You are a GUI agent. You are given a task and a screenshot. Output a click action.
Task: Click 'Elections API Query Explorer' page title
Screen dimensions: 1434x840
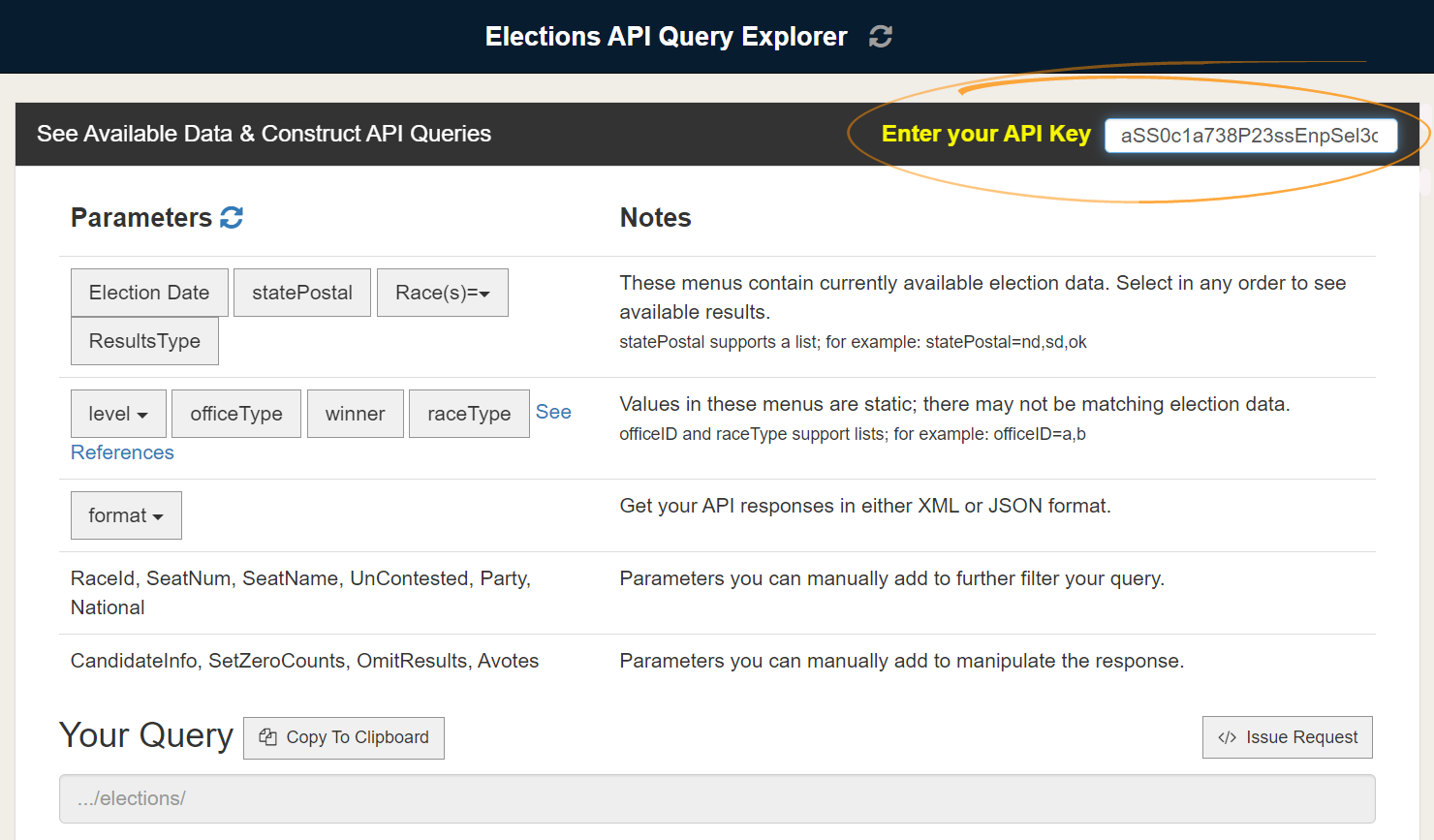pyautogui.click(x=667, y=37)
